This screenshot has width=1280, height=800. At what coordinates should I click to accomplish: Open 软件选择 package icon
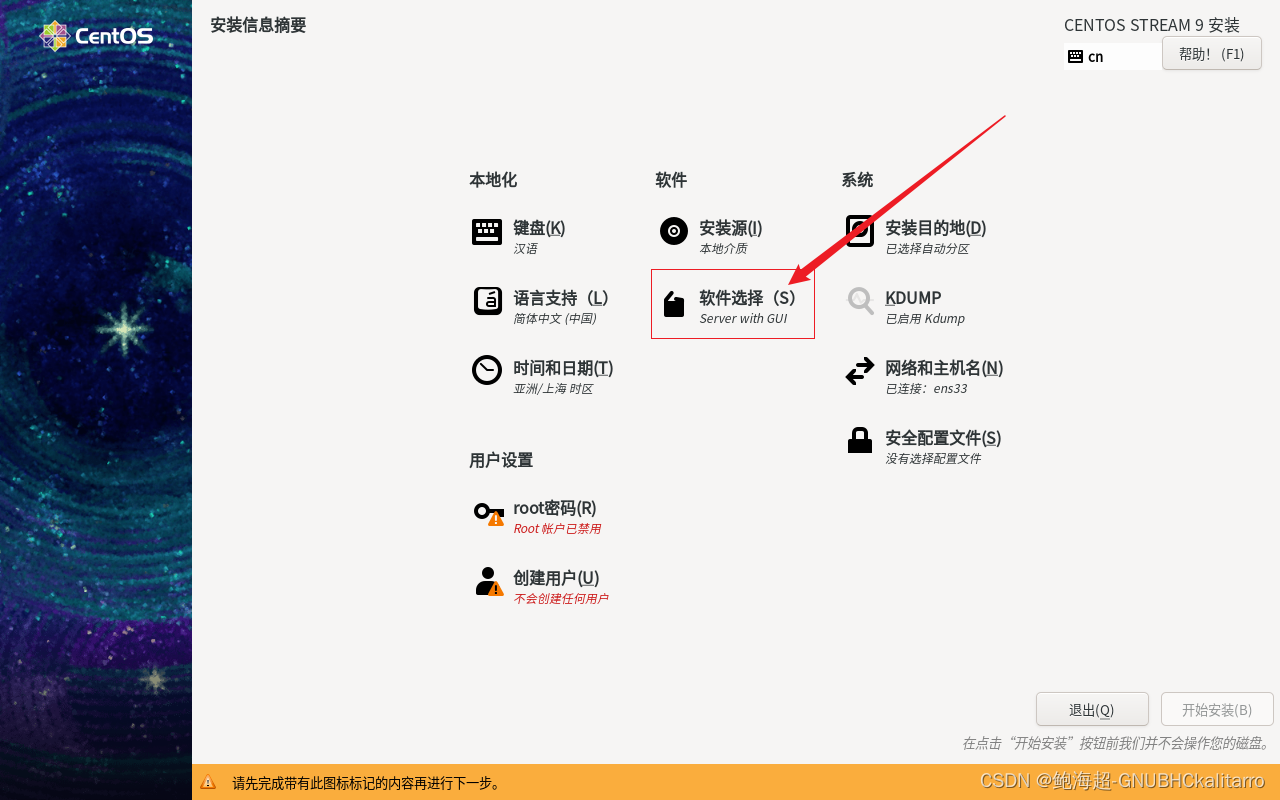click(673, 301)
